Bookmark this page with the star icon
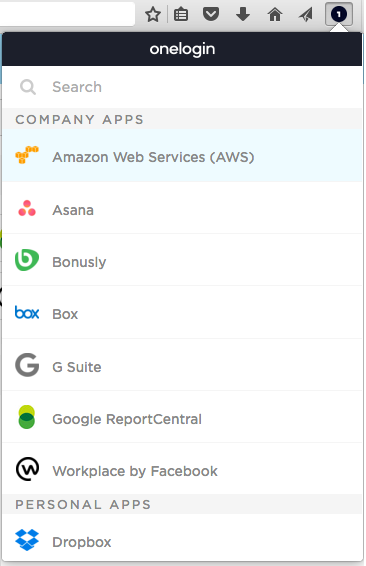Image resolution: width=366 pixels, height=566 pixels. pos(153,15)
